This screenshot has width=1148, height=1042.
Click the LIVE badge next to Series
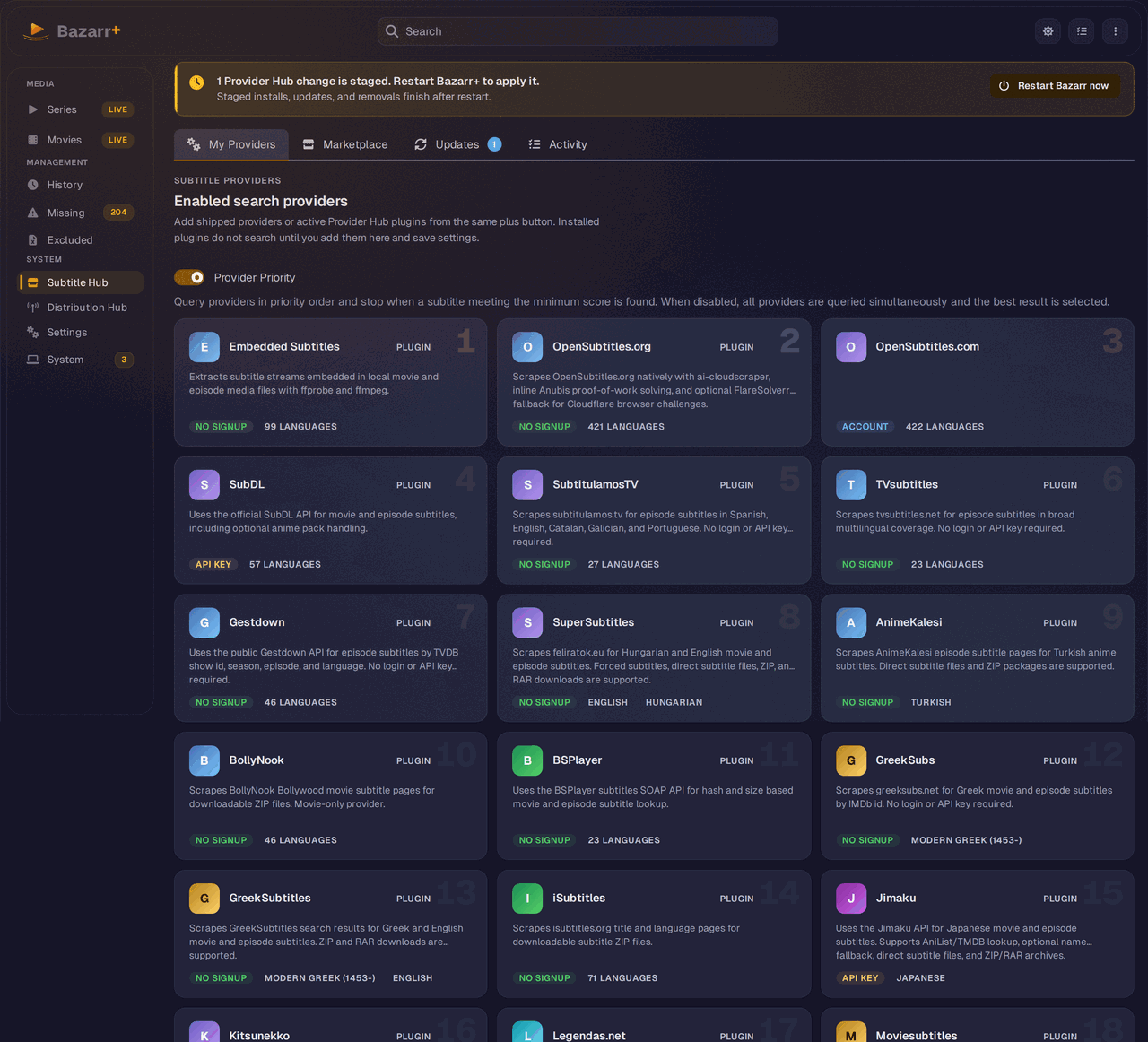pos(117,109)
